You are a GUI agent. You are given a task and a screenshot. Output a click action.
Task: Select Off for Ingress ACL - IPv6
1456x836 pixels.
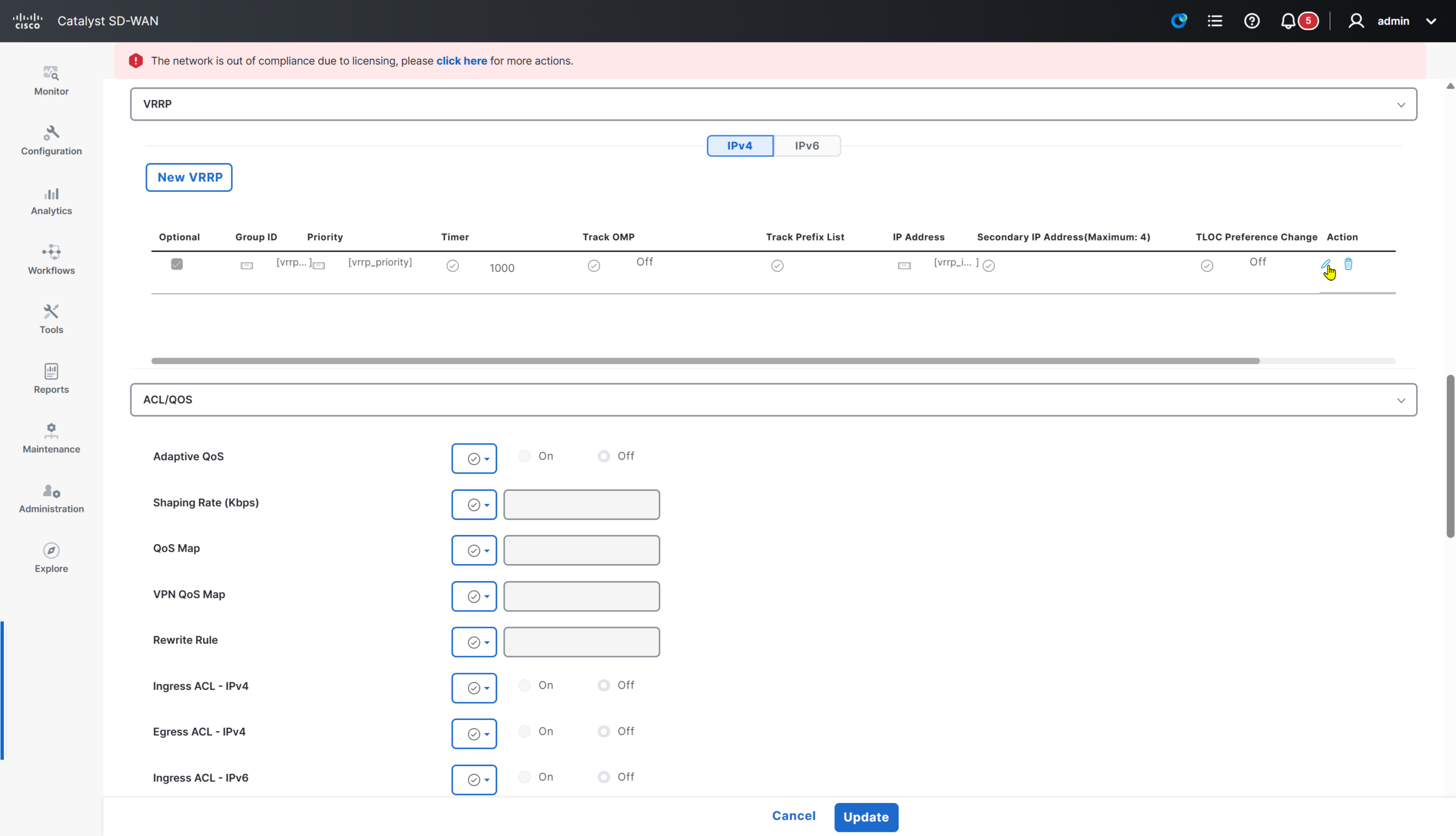coord(603,777)
